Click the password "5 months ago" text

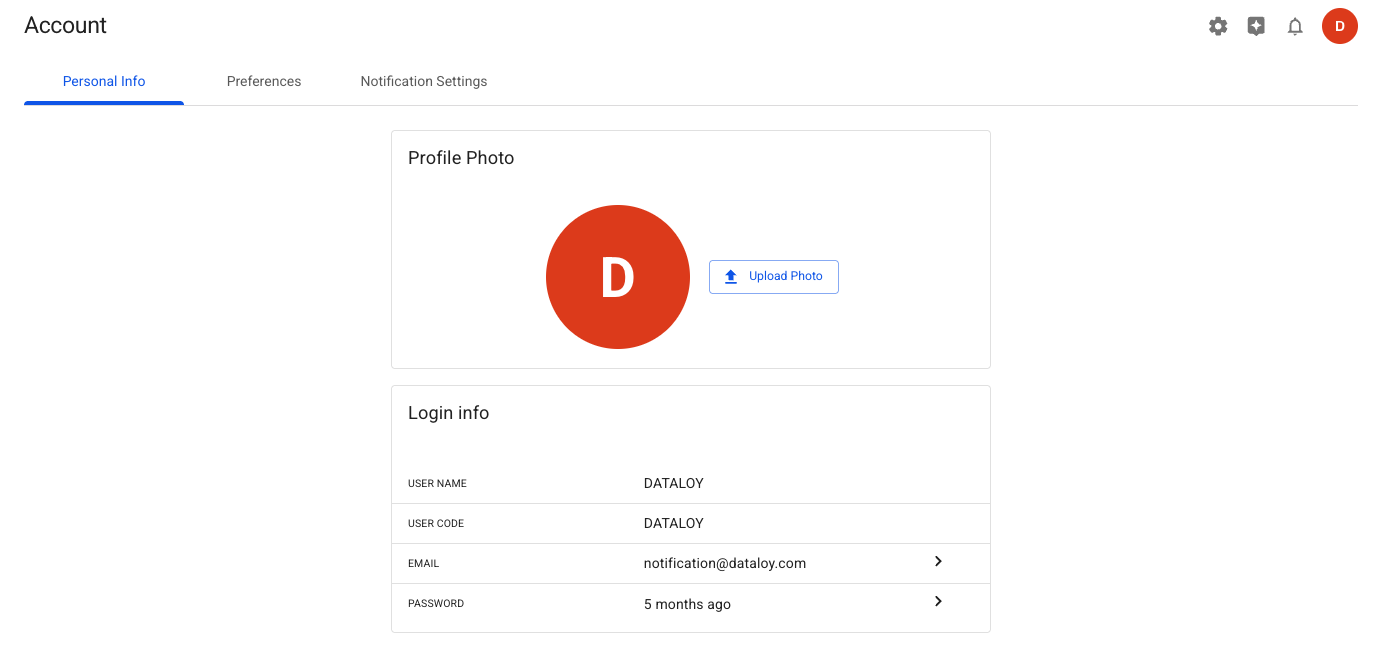[687, 605]
